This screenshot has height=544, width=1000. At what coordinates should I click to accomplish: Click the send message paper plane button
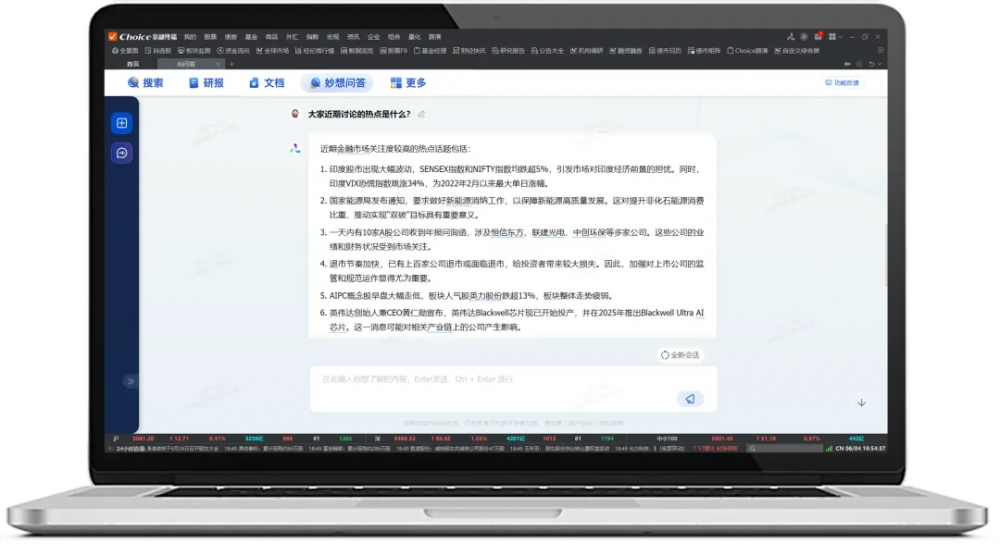pos(688,399)
